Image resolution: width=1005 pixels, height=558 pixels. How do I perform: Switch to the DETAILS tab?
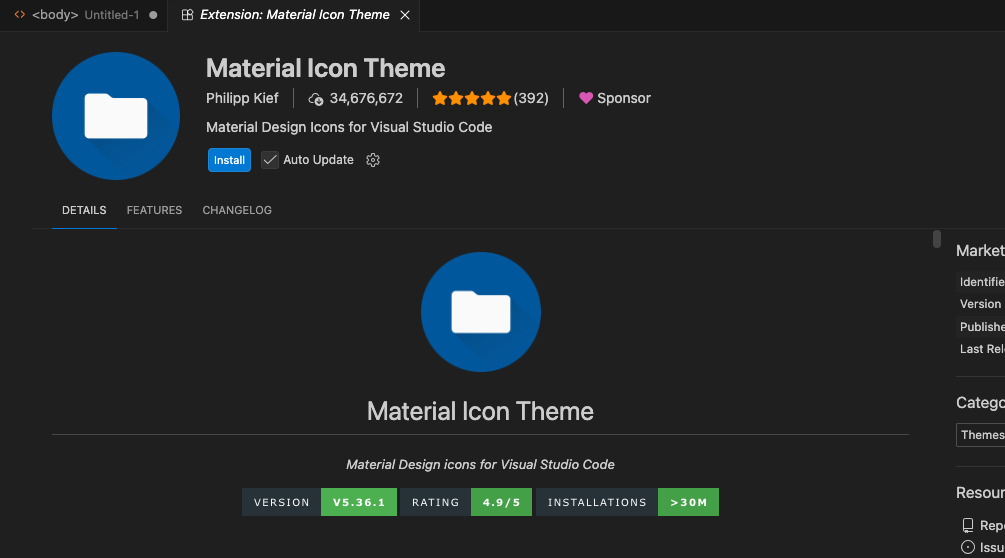tap(84, 210)
